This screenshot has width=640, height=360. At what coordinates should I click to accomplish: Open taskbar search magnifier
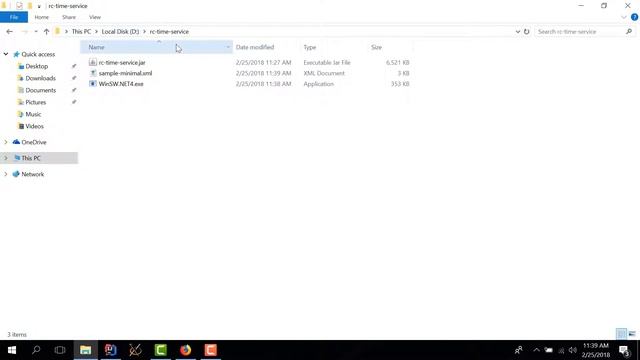coord(36,350)
